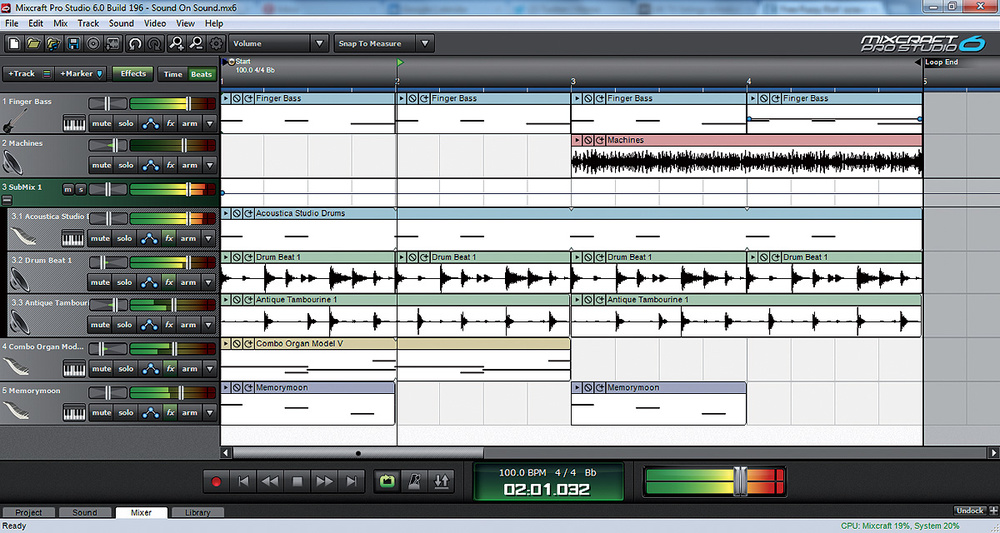Arm the Memorymoon track for recording

point(189,413)
